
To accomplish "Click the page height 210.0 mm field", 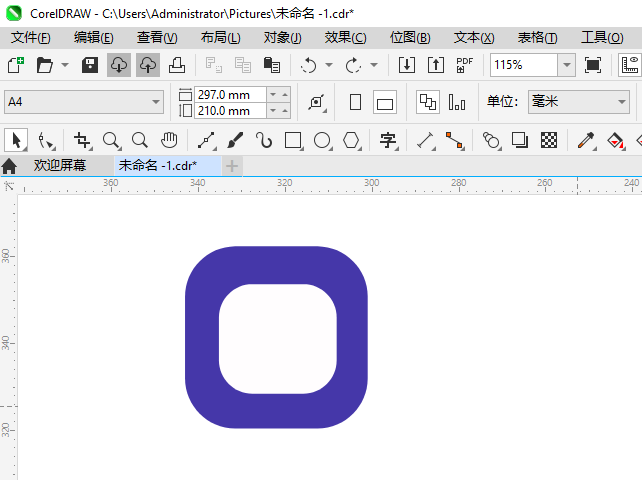I will click(x=230, y=111).
